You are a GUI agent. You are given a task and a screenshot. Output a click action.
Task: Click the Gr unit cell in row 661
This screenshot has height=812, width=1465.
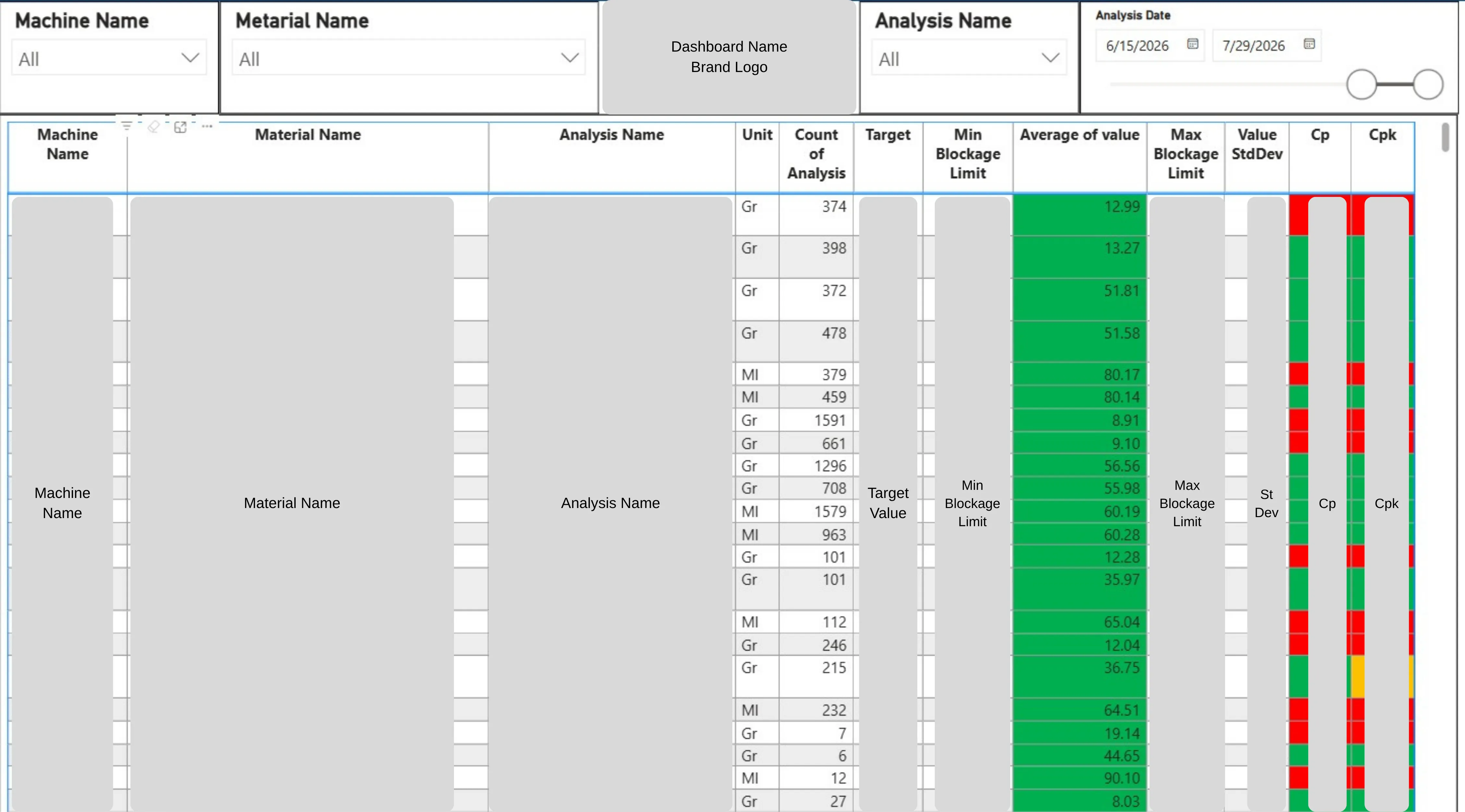pyautogui.click(x=757, y=442)
